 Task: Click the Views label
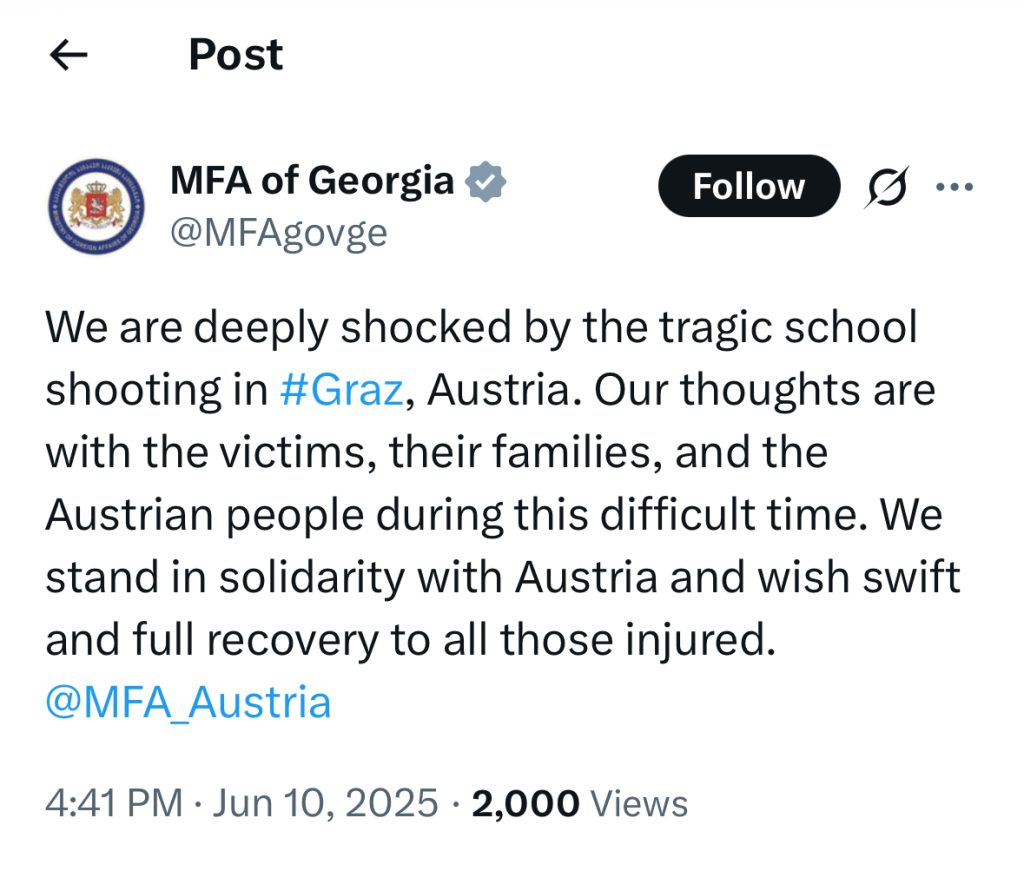[x=639, y=804]
